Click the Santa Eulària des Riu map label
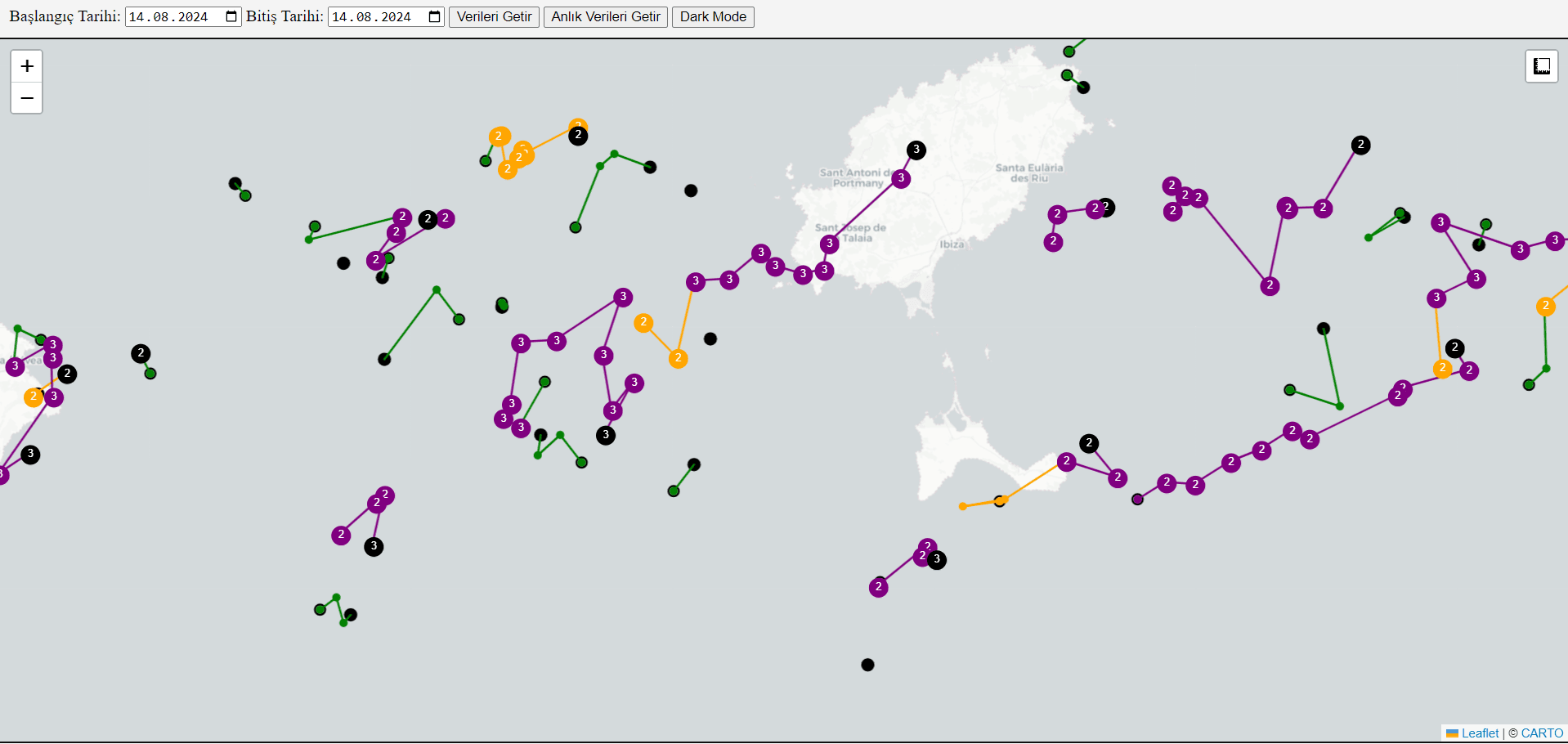This screenshot has height=744, width=1568. coord(1028,173)
